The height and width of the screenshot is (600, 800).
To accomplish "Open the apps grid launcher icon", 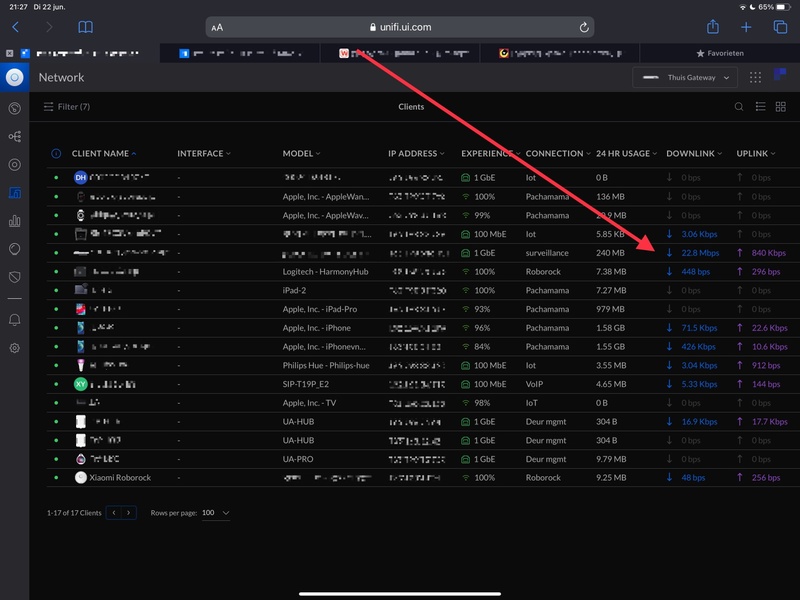I will click(x=756, y=78).
